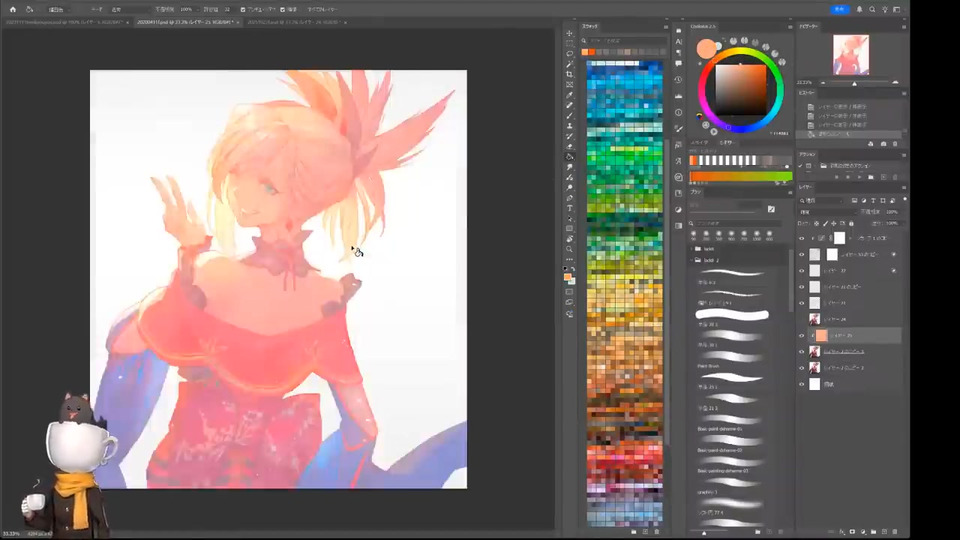Open the opacity 100% dropdown in options bar
Image resolution: width=960 pixels, height=540 pixels.
(x=186, y=9)
